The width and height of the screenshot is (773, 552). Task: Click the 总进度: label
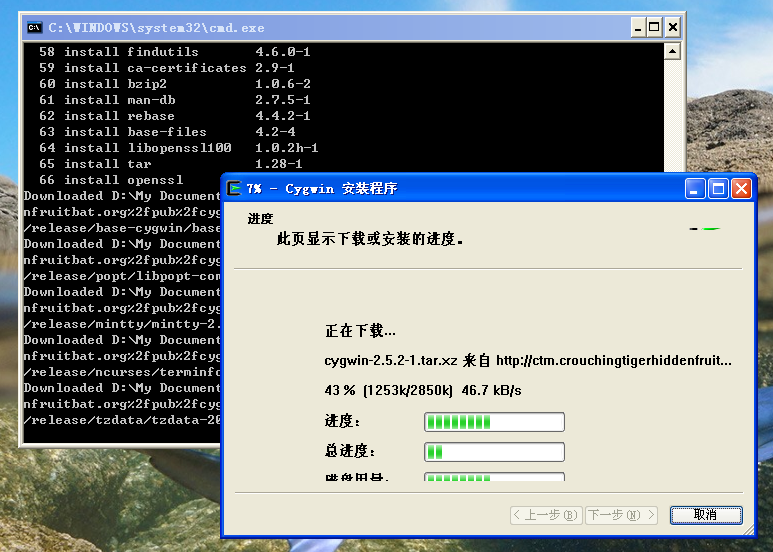pyautogui.click(x=350, y=451)
